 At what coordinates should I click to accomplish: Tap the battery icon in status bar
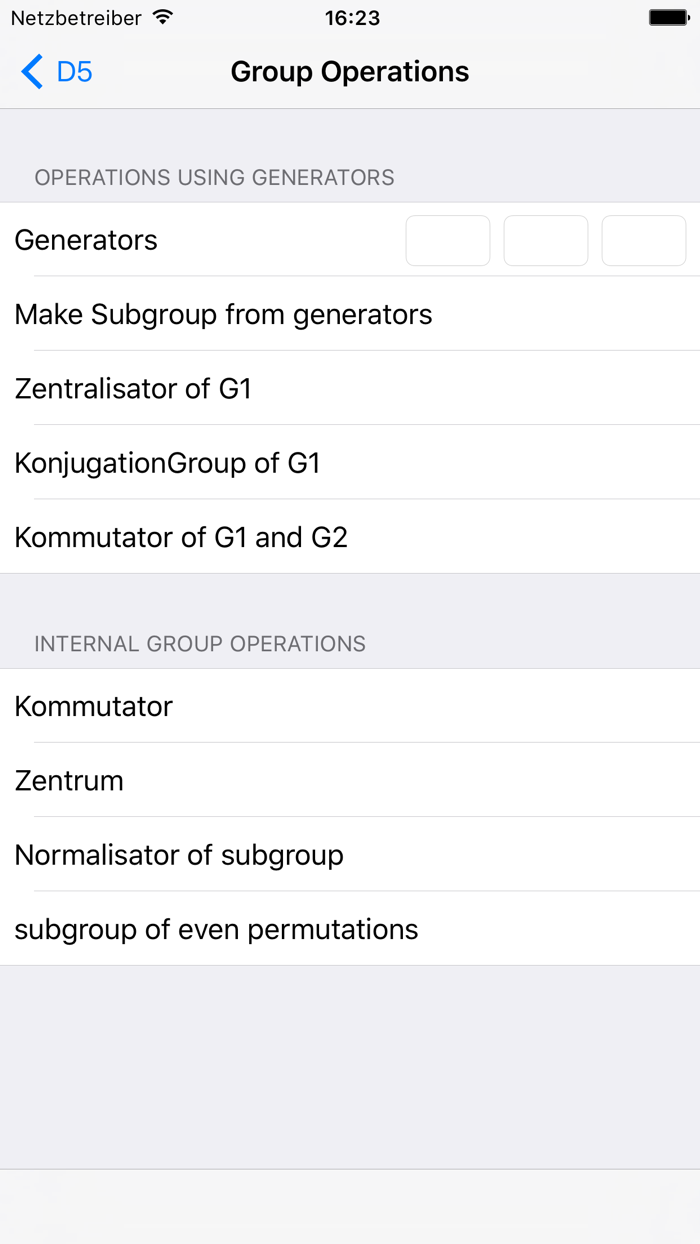pos(669,17)
